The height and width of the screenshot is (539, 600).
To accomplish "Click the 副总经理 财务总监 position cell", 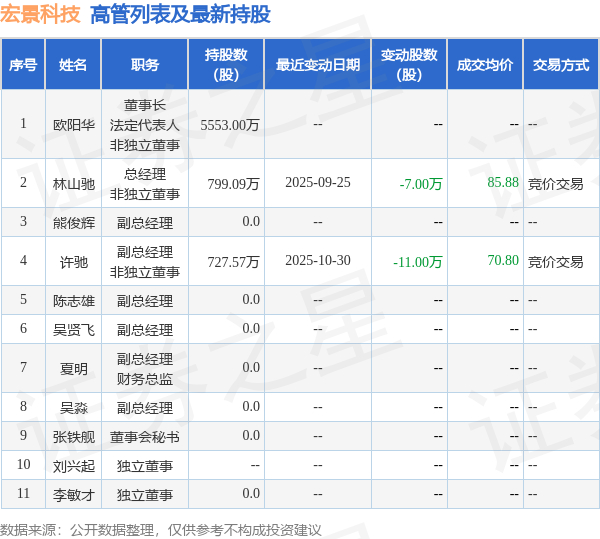I will coord(145,369).
